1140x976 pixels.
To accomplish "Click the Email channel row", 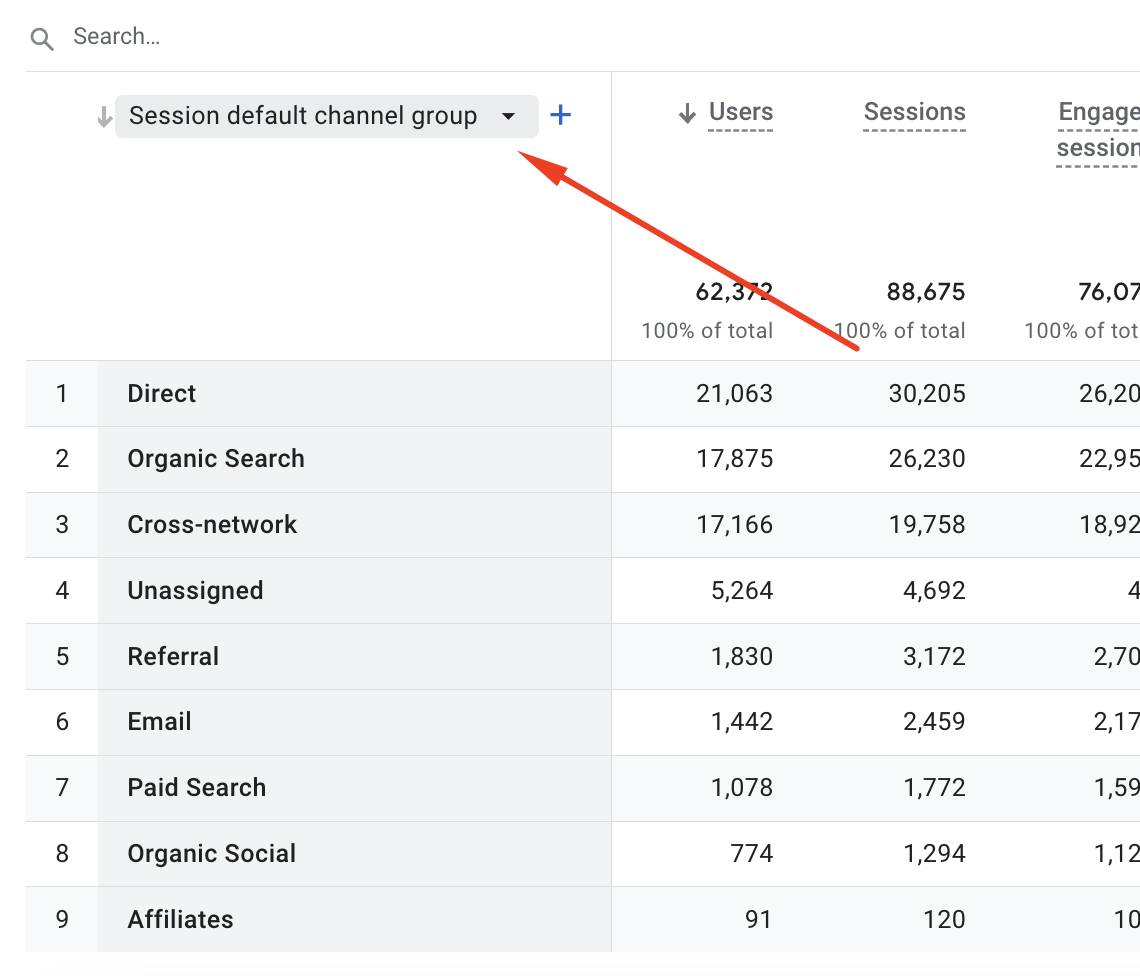I will click(x=159, y=722).
